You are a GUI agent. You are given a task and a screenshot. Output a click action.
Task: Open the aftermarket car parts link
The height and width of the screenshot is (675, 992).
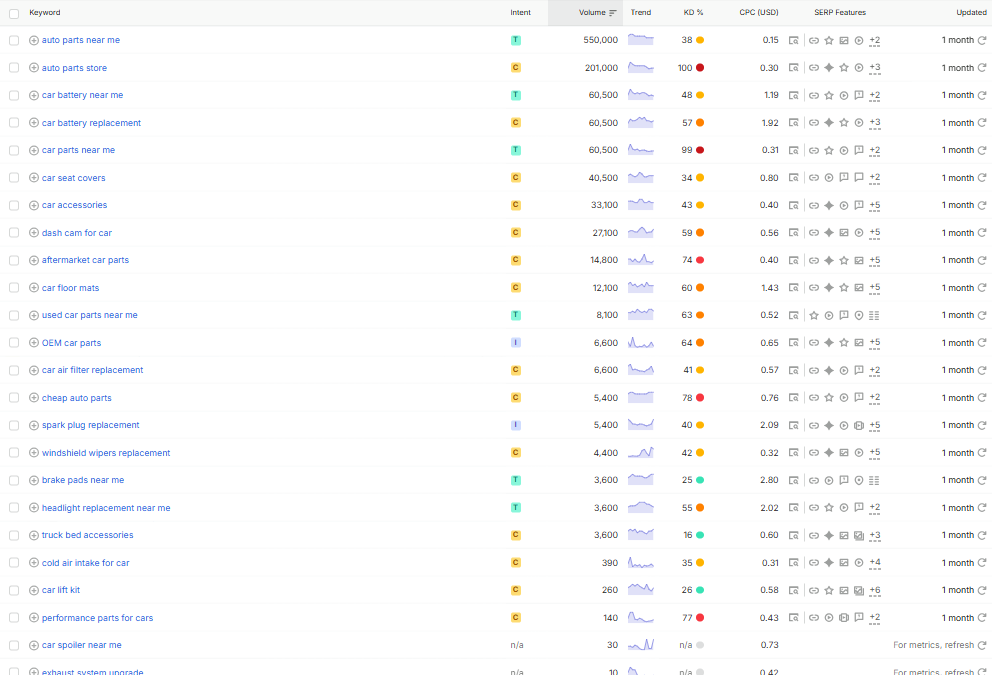click(85, 260)
